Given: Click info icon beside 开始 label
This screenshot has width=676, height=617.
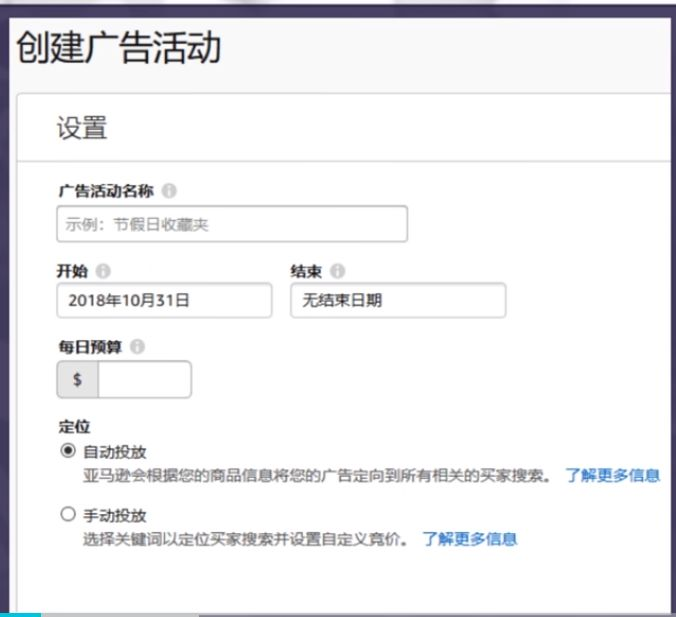Looking at the screenshot, I should point(103,271).
